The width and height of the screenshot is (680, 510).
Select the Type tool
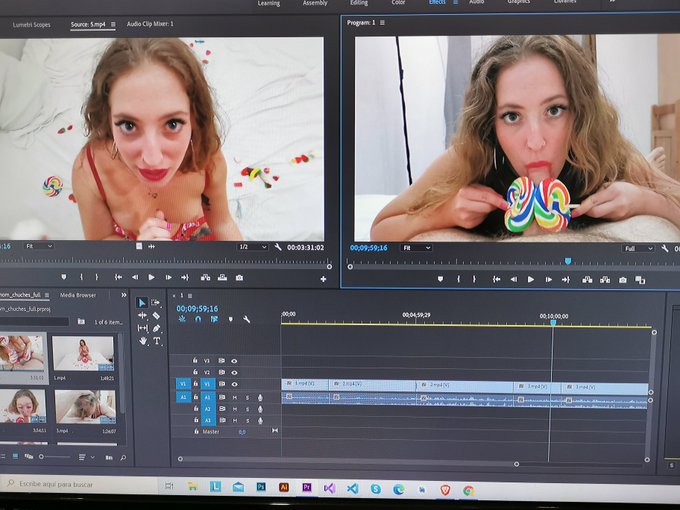(157, 341)
